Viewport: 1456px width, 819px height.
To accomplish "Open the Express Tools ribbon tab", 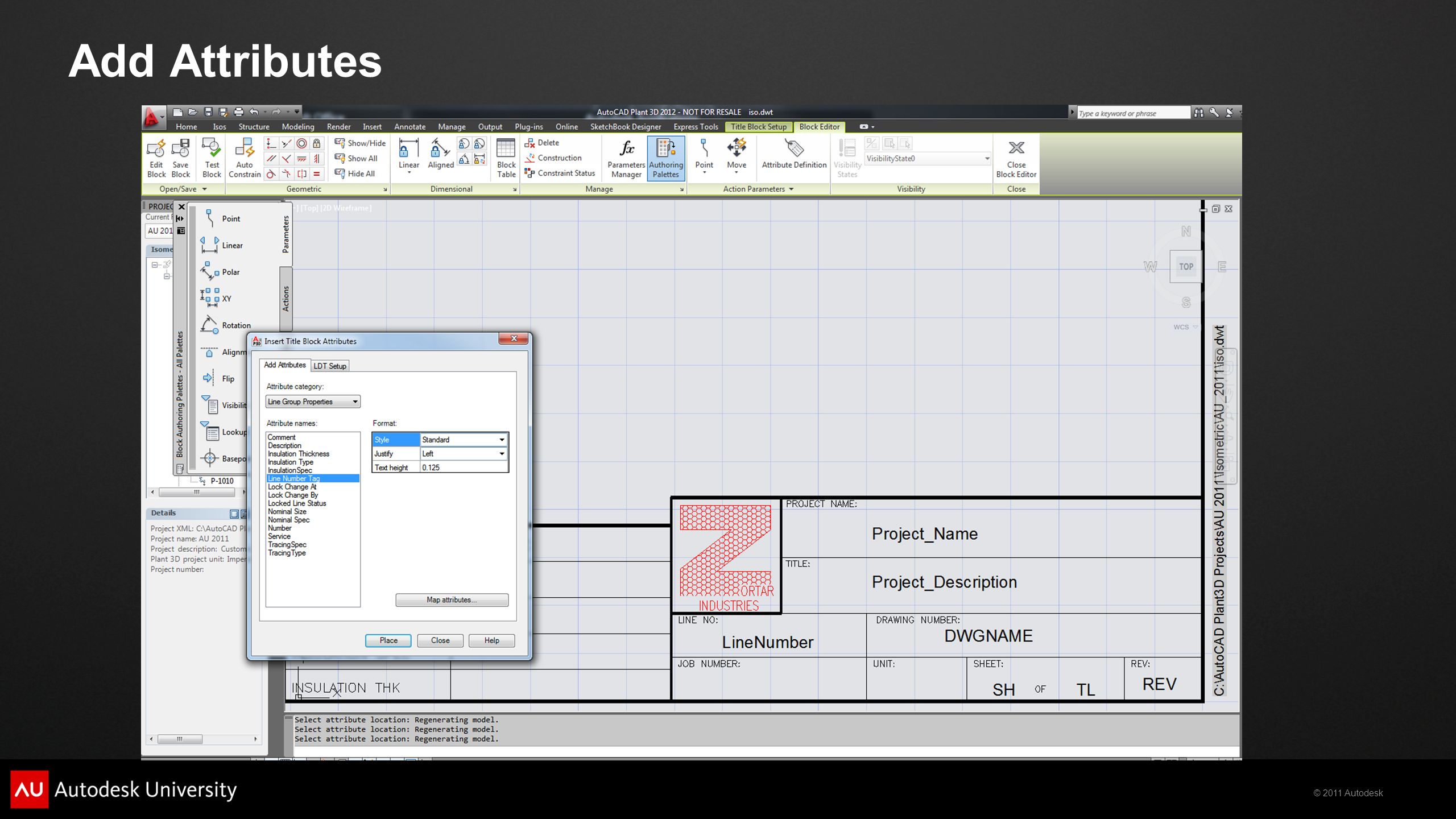I will pos(696,127).
